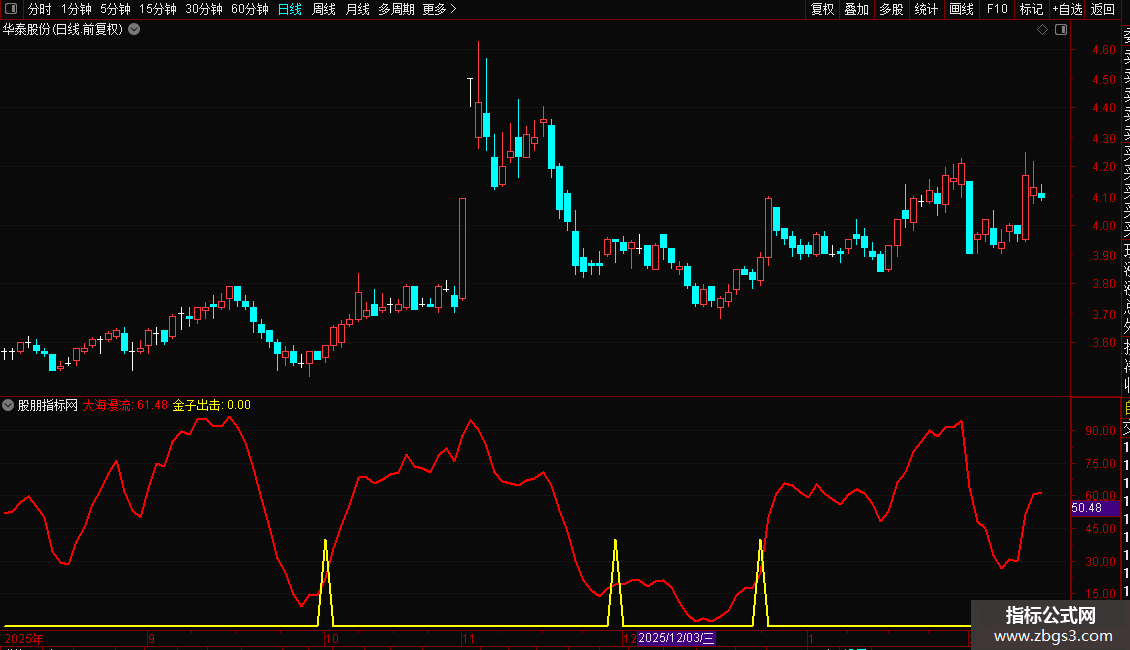The height and width of the screenshot is (650, 1130).
Task: Select the 15分钟 period tab
Action: click(158, 9)
